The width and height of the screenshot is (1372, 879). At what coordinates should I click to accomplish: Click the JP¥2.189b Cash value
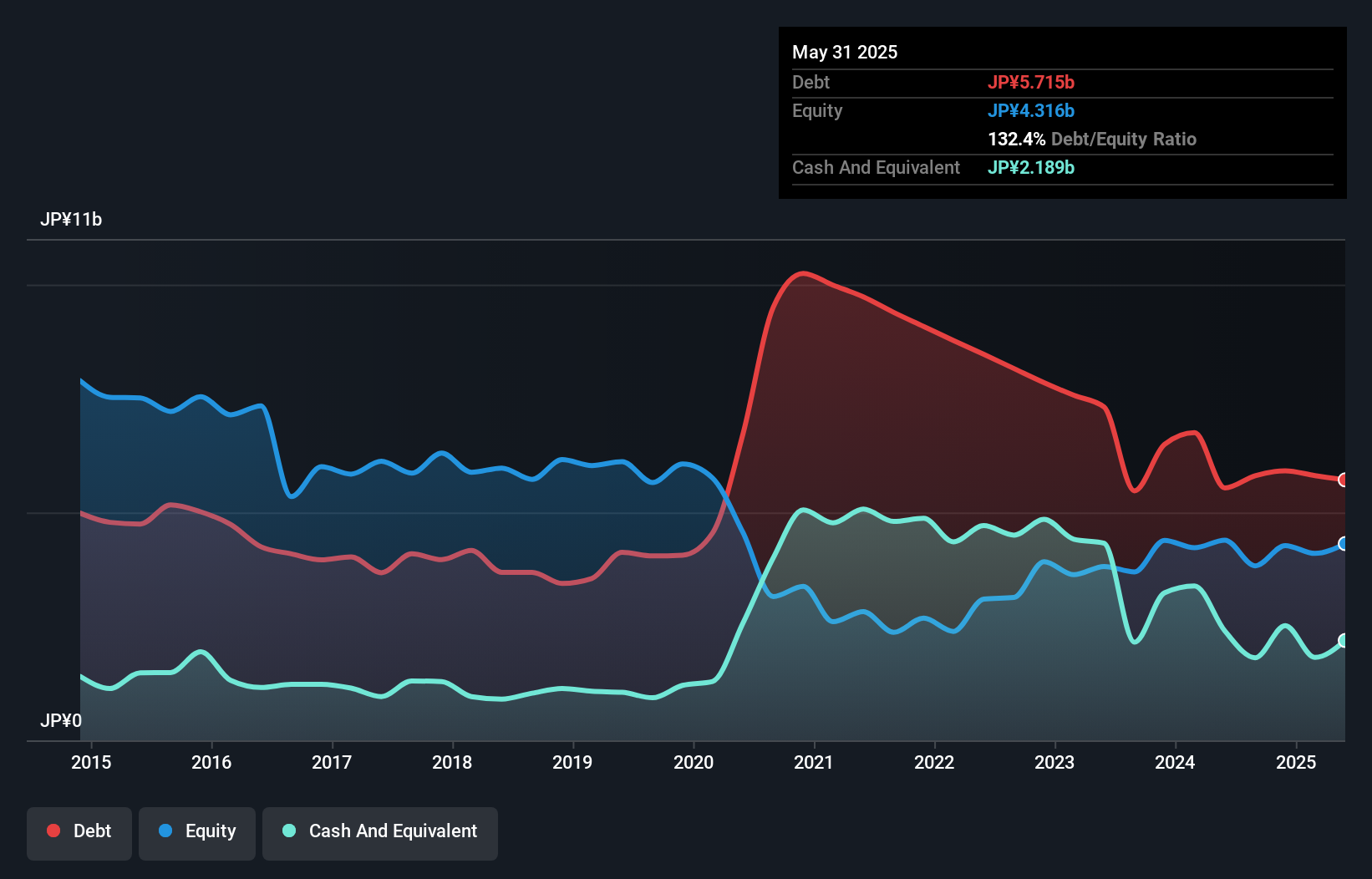click(1031, 167)
